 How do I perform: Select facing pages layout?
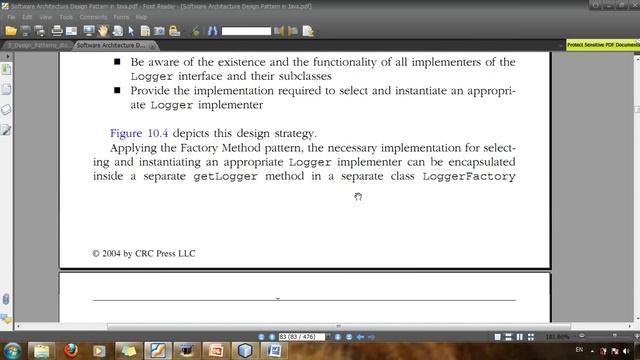[519, 337]
